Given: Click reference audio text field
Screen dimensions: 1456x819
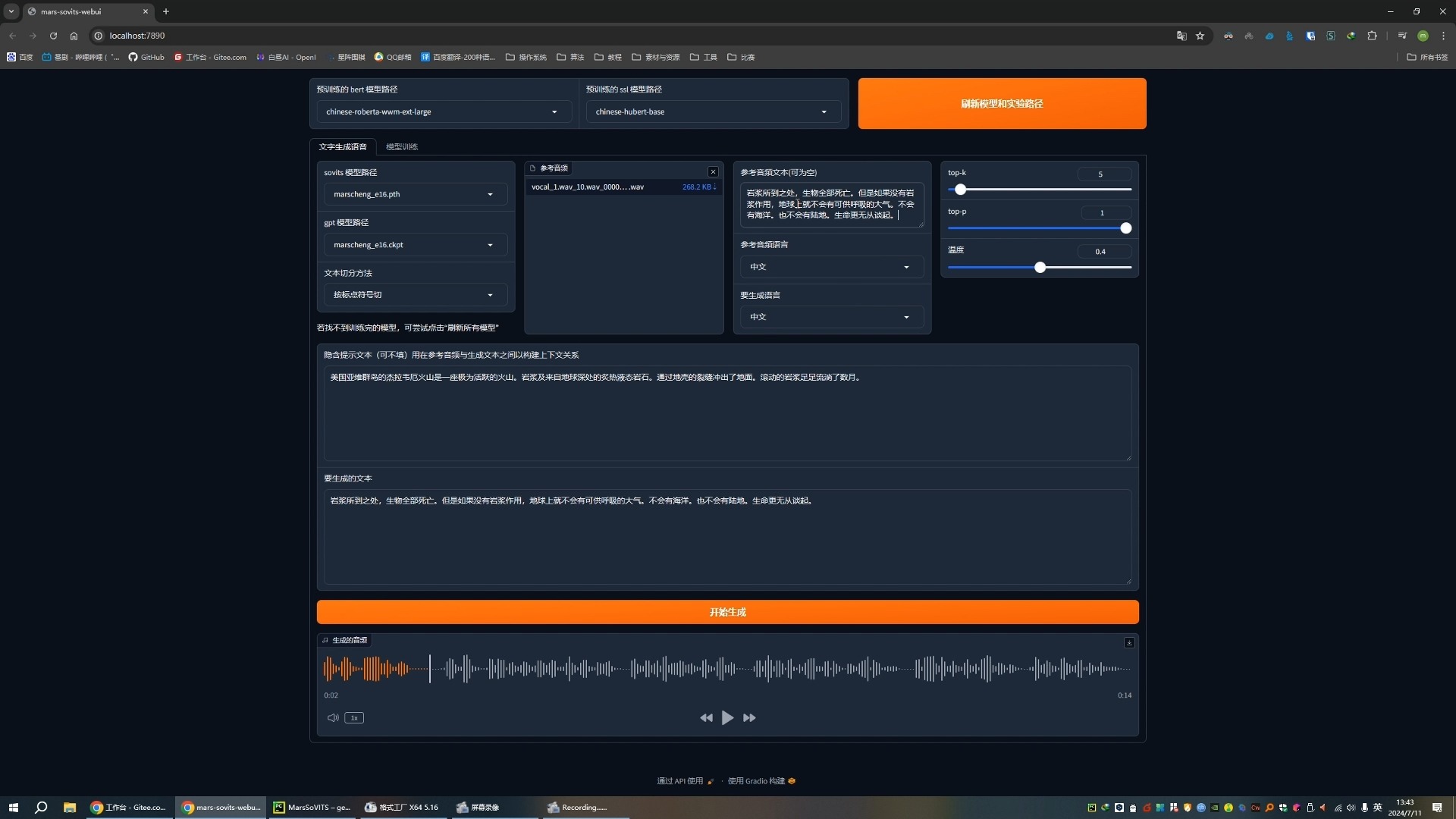Looking at the screenshot, I should 832,204.
